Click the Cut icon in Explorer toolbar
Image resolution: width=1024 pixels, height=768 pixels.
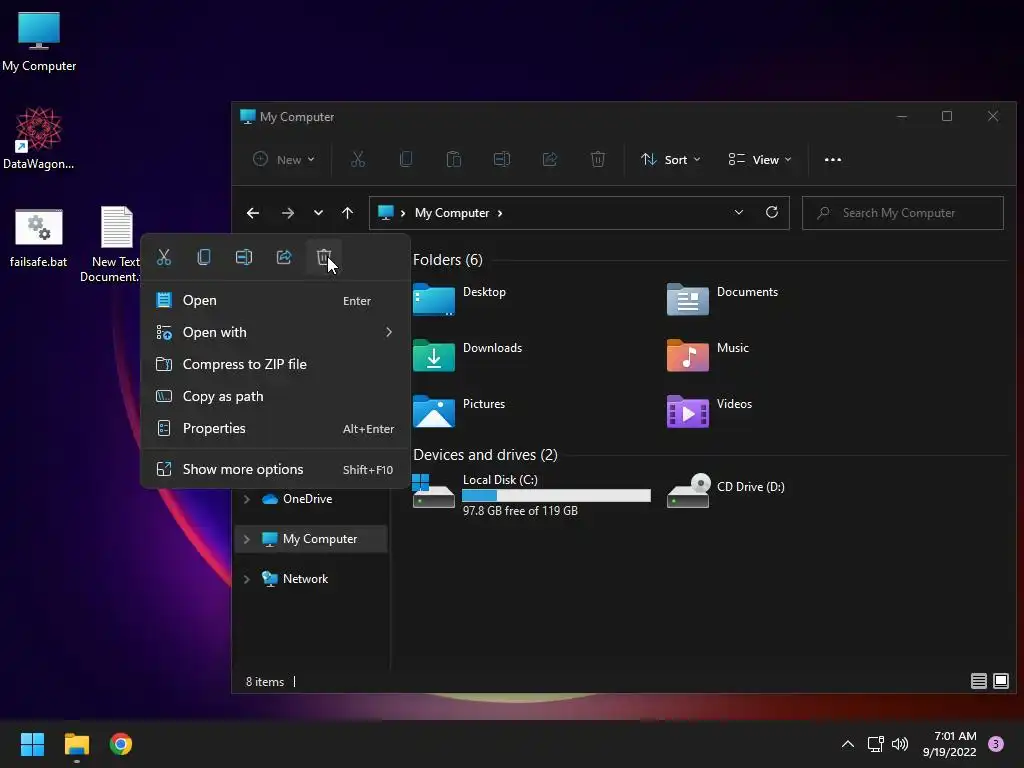pyautogui.click(x=358, y=160)
